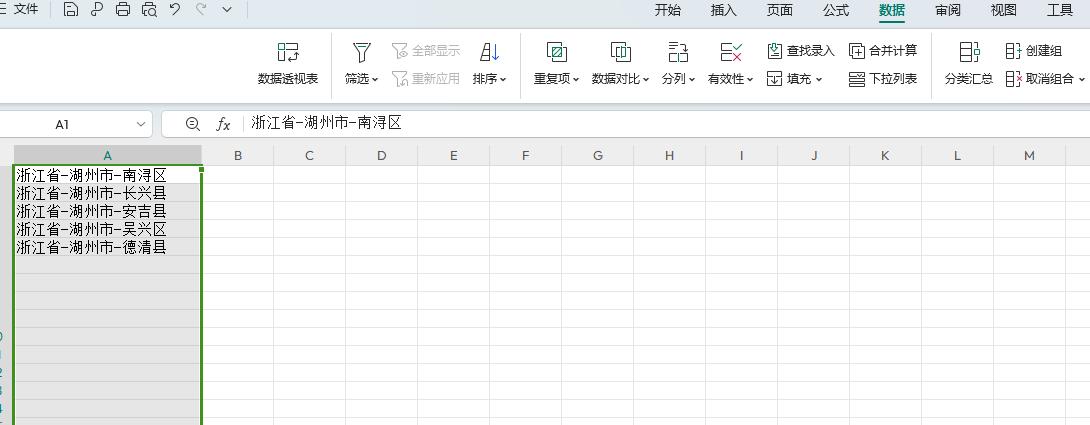Screen dimensions: 1090x425
Task: Insert a 数据透视表 pivot table
Action: [x=288, y=64]
